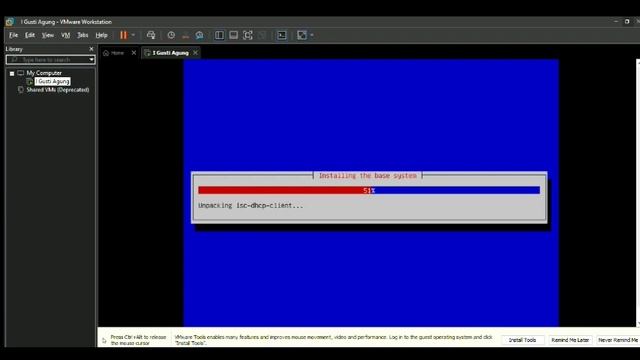Screen dimensions: 640x360
Task: Click the Never Remind Me button
Action: point(618,340)
